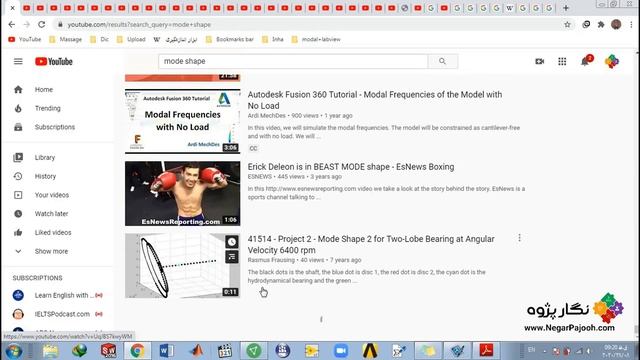The image size is (640, 360).
Task: Open Erick Deleon BEAST MODE video title
Action: point(351,167)
